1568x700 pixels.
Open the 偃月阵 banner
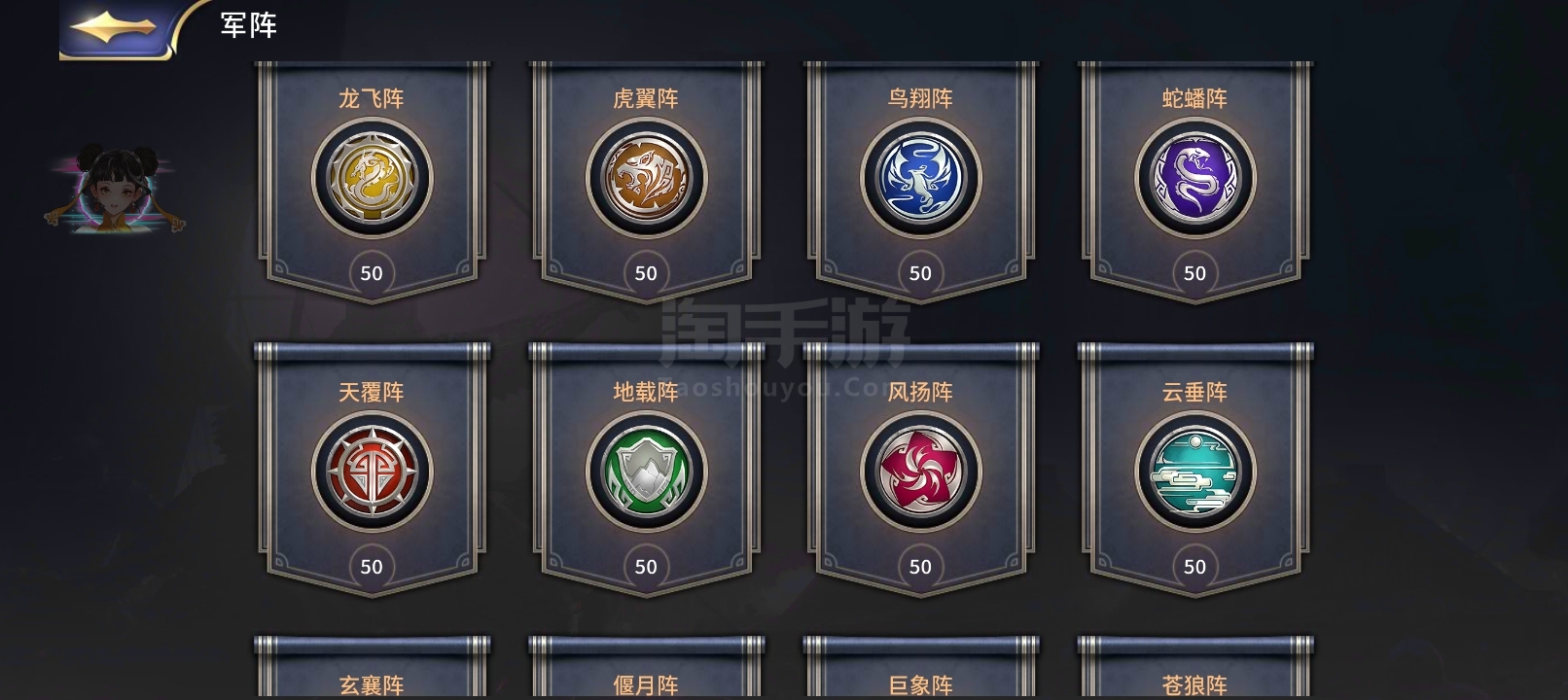(x=646, y=669)
